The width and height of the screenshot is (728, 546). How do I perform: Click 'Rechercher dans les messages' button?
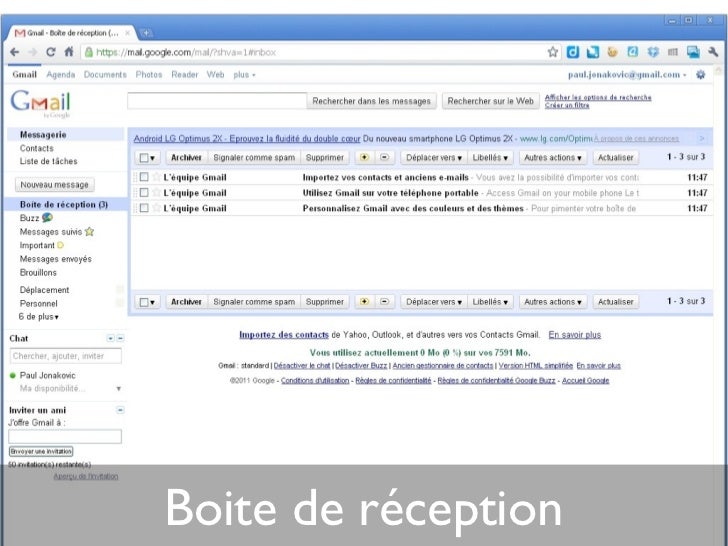pos(371,101)
